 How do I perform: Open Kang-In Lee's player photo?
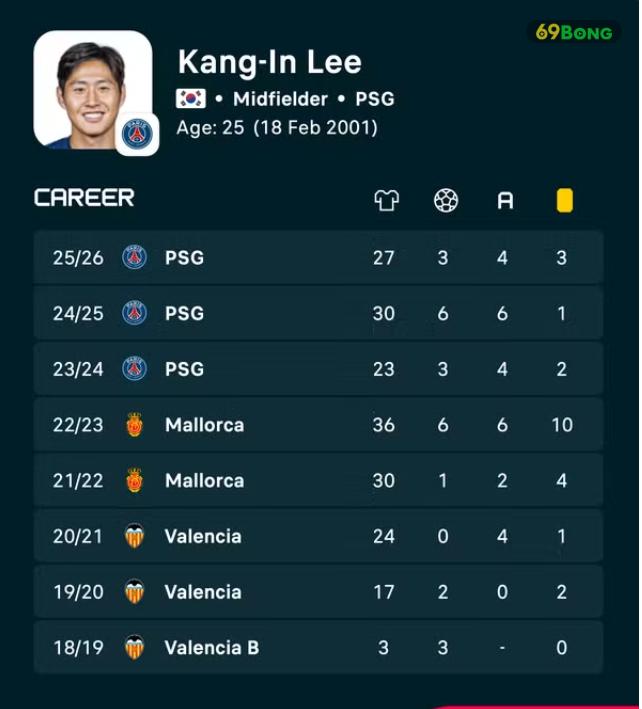93,90
